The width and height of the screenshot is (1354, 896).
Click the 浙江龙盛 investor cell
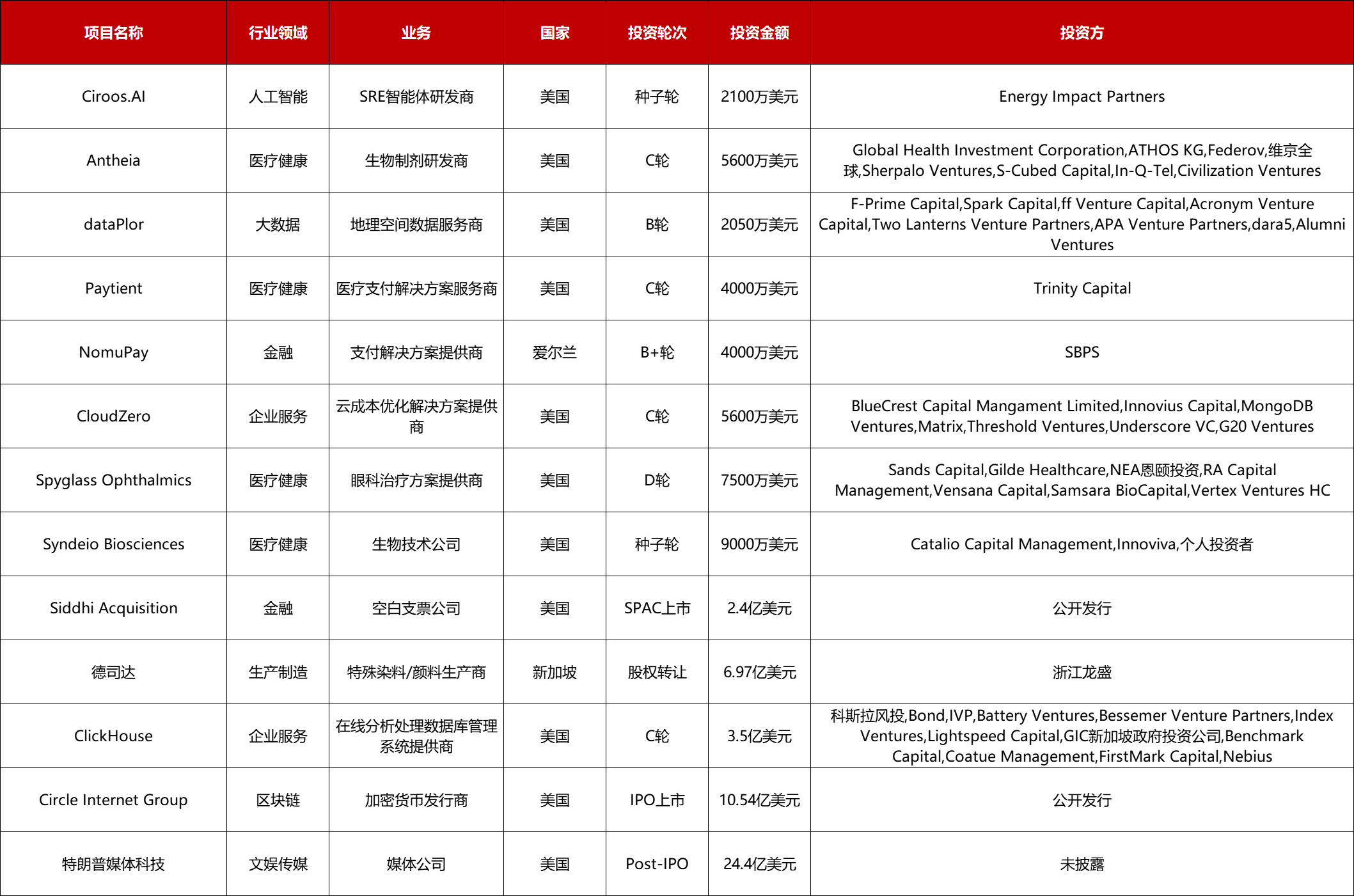coord(1082,672)
